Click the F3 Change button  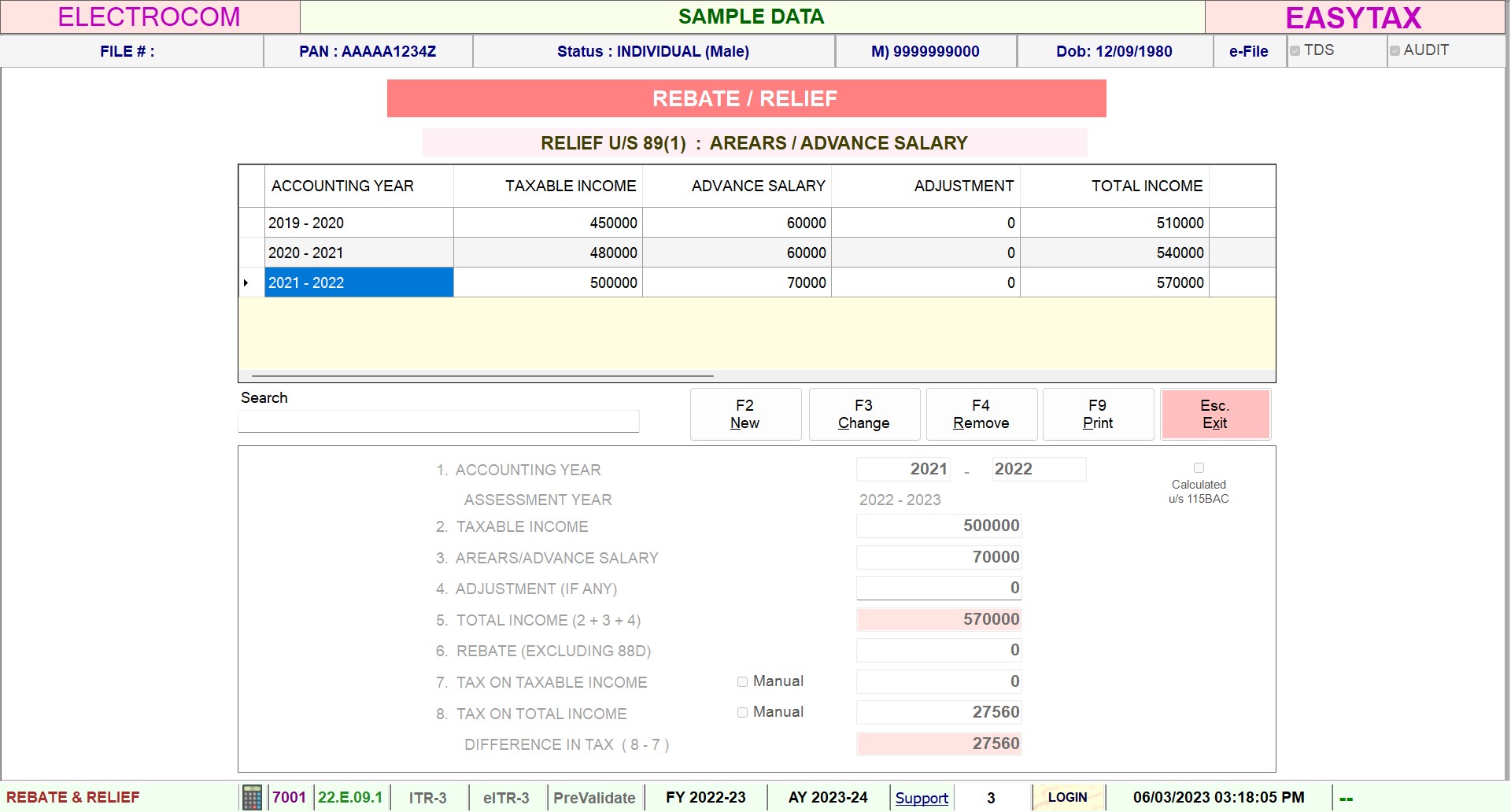click(x=864, y=414)
